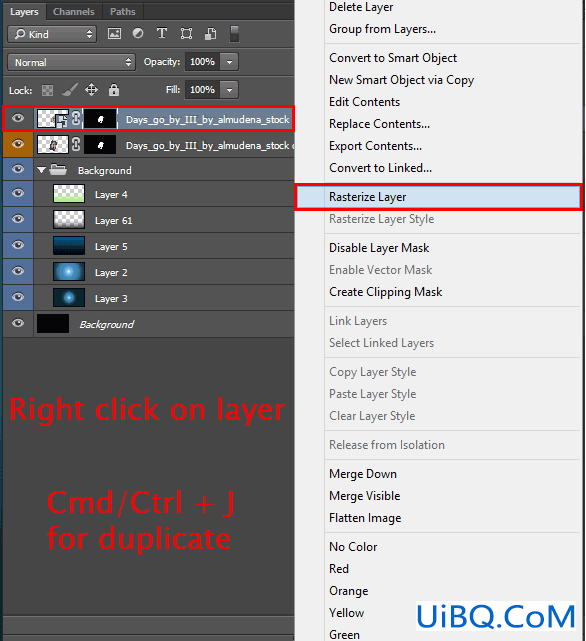
Task: Open the Opacity slider dropdown arrow
Action: pyautogui.click(x=229, y=62)
